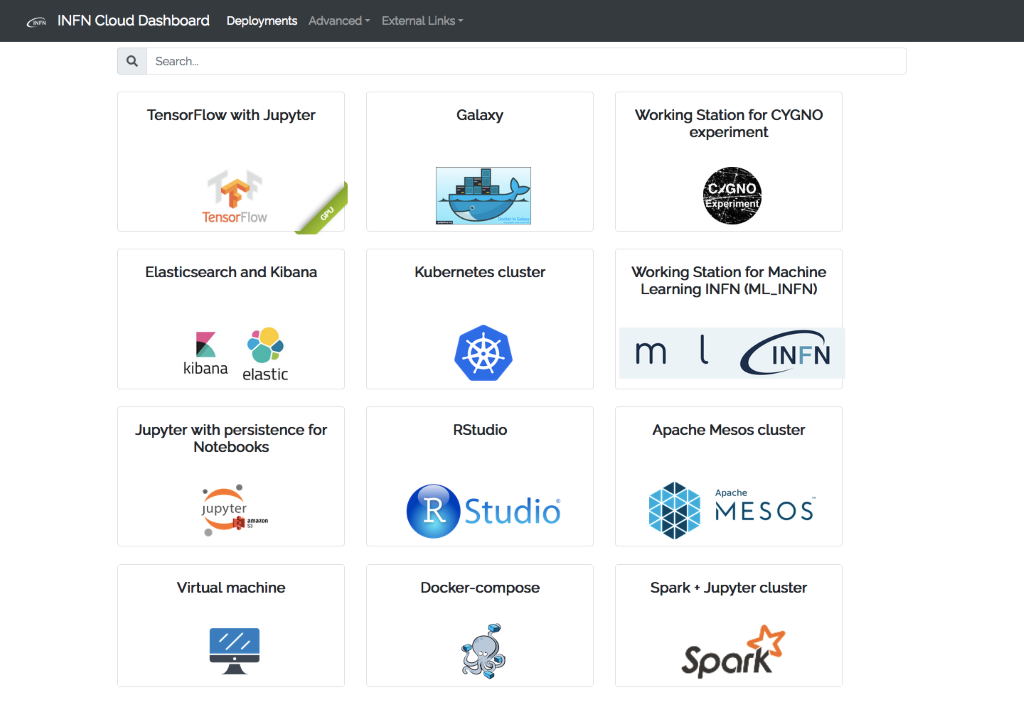Click the ML INFN banner image
Viewport: 1024px width, 705px height.
(732, 353)
